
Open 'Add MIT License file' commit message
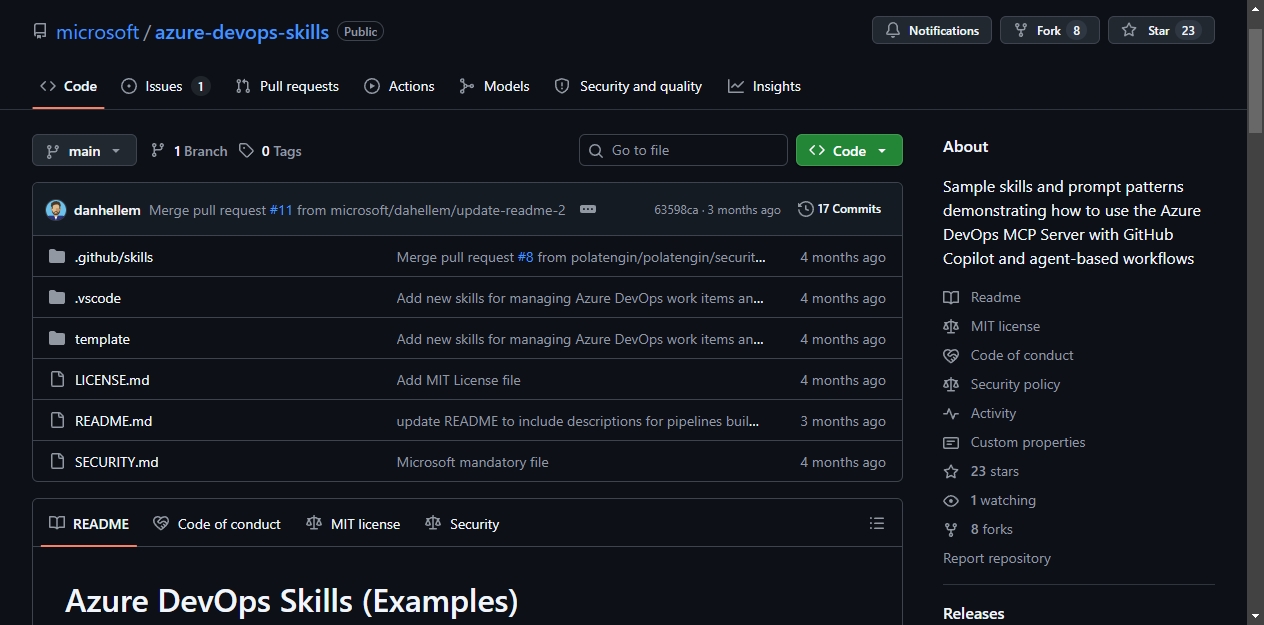point(458,380)
